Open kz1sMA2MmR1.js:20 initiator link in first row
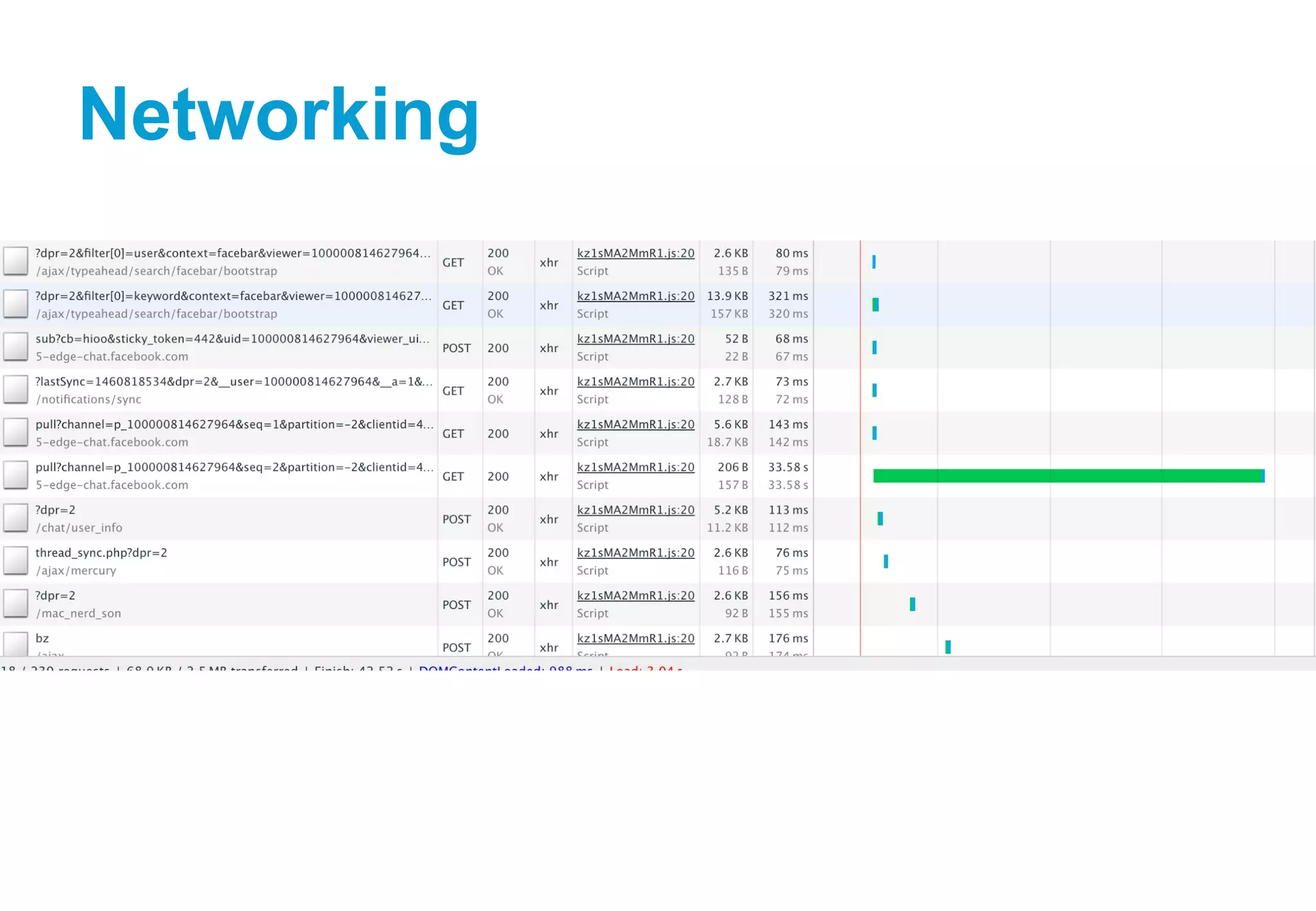 [635, 253]
